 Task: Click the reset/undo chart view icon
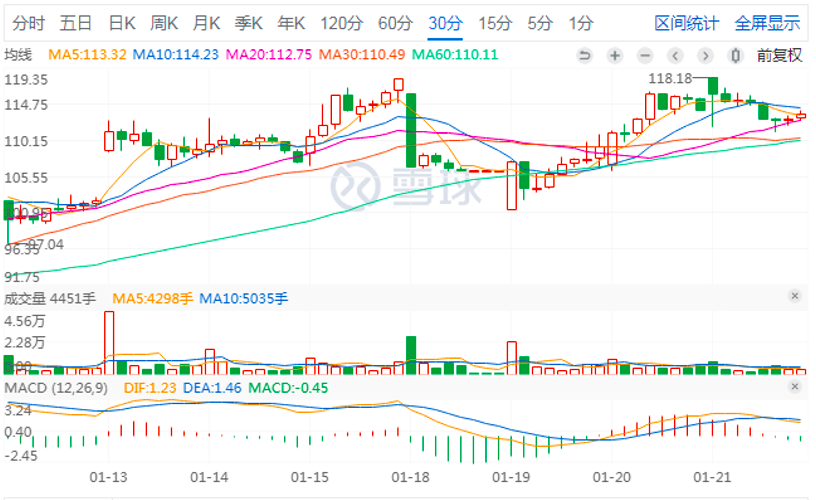[x=585, y=55]
